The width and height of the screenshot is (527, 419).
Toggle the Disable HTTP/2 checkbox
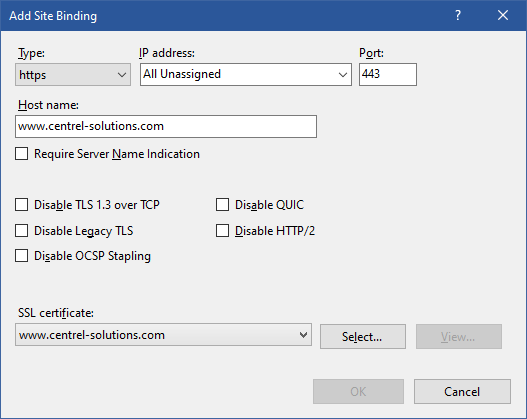click(x=222, y=231)
